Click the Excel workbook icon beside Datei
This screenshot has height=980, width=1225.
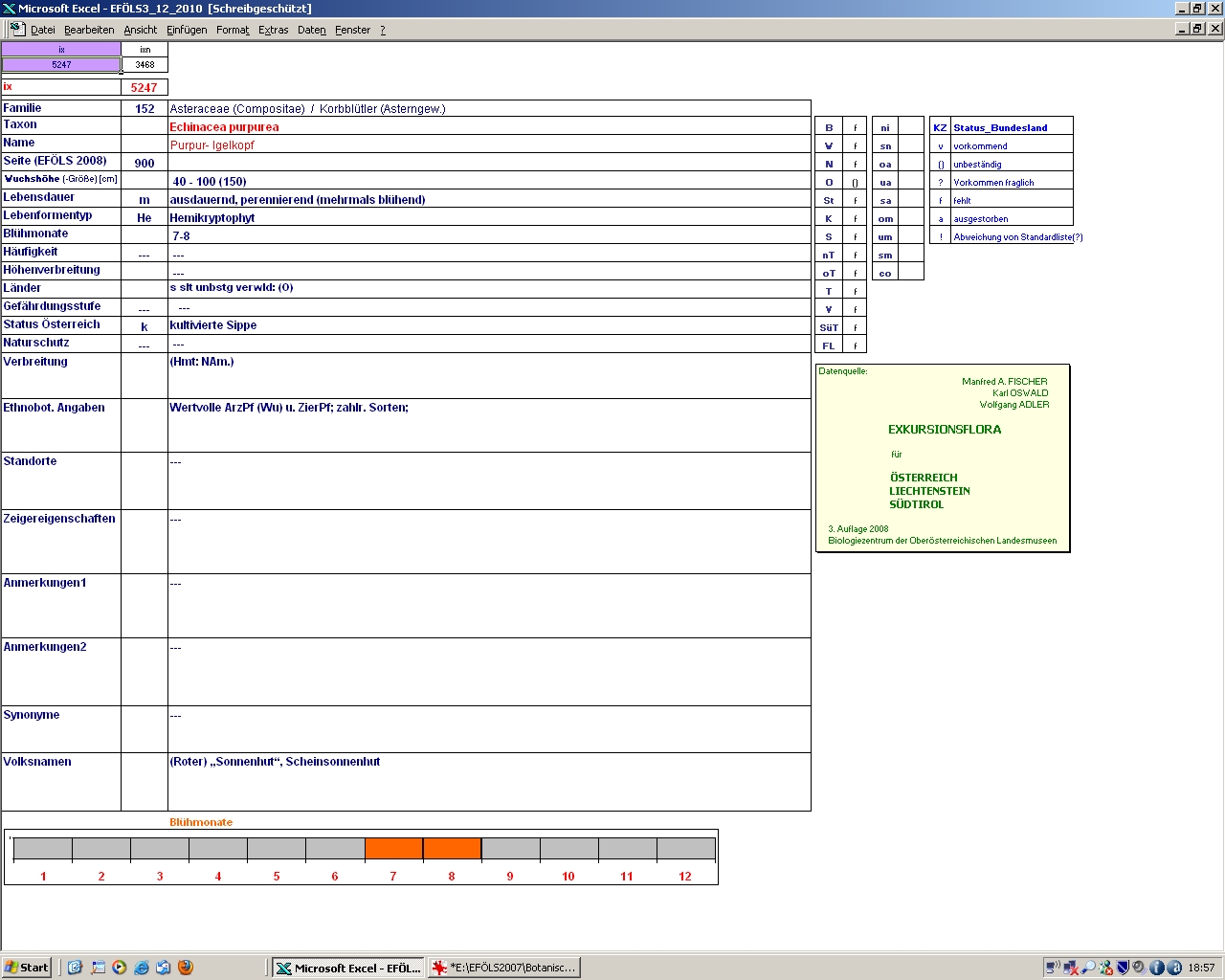coord(16,29)
